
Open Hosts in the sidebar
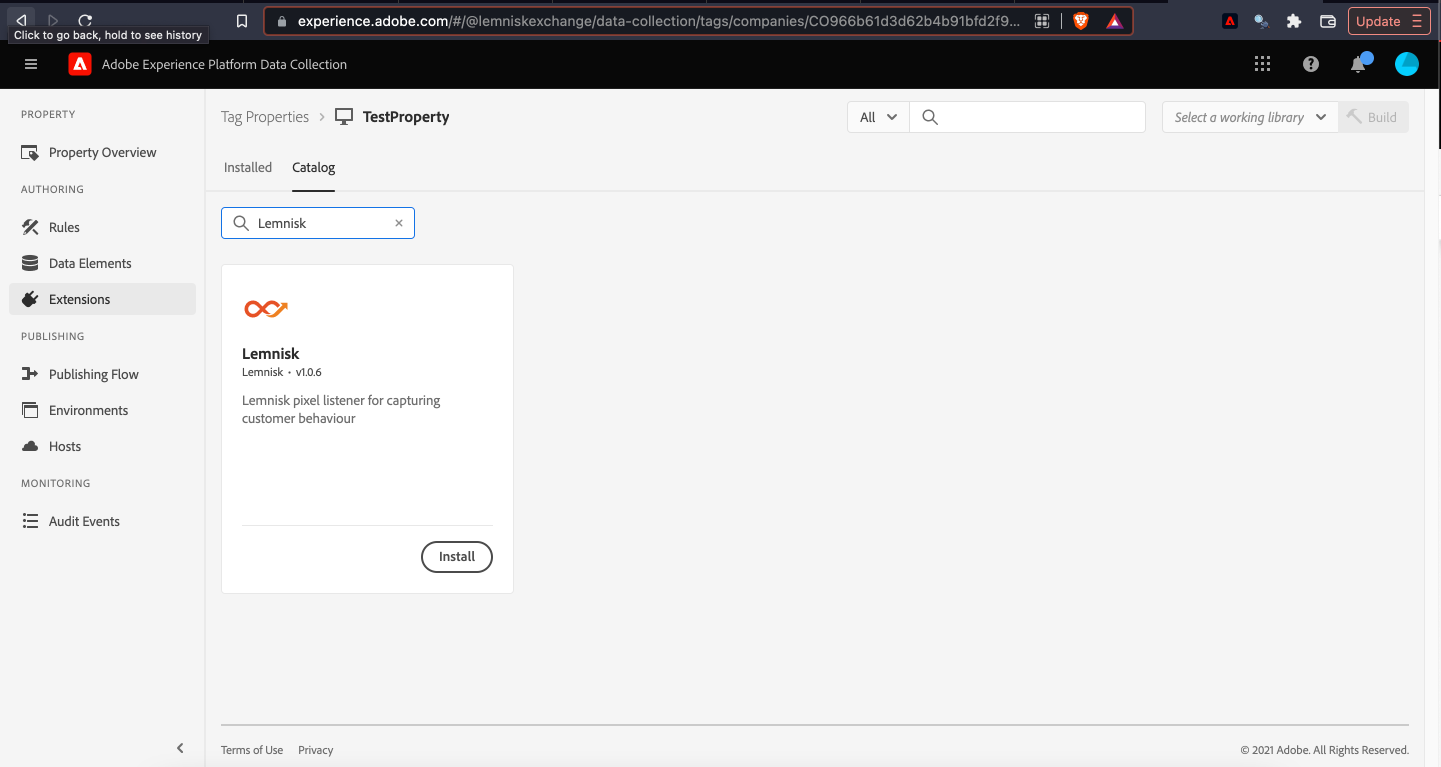[x=102, y=446]
